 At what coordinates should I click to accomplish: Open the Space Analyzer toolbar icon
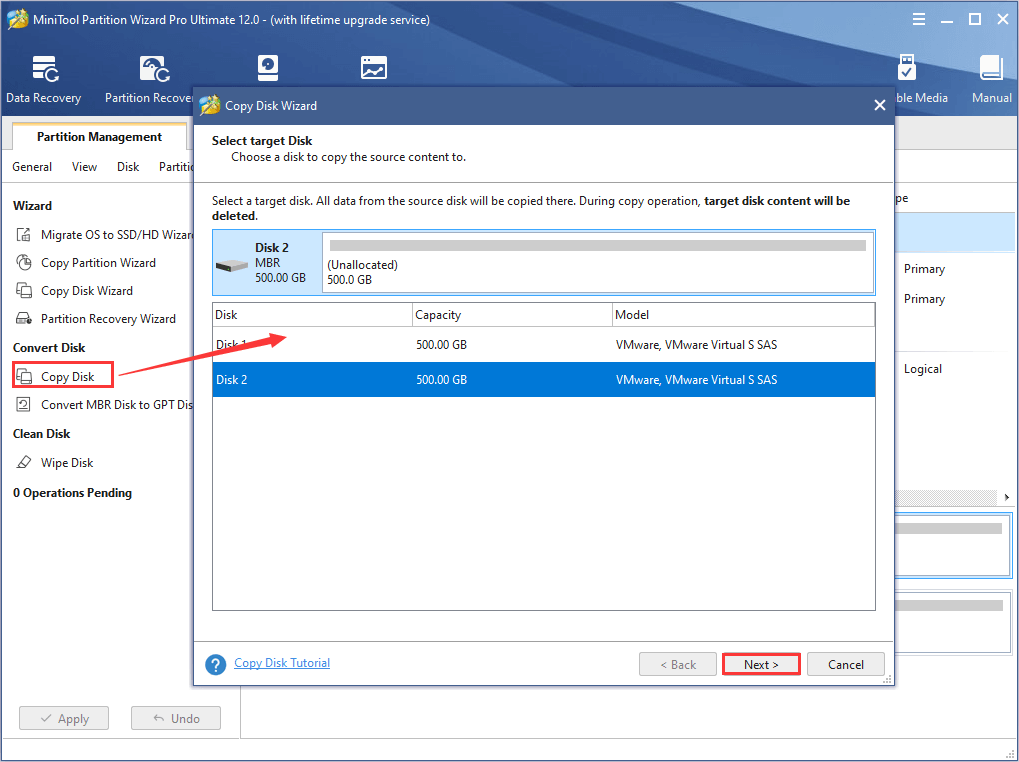pos(374,68)
